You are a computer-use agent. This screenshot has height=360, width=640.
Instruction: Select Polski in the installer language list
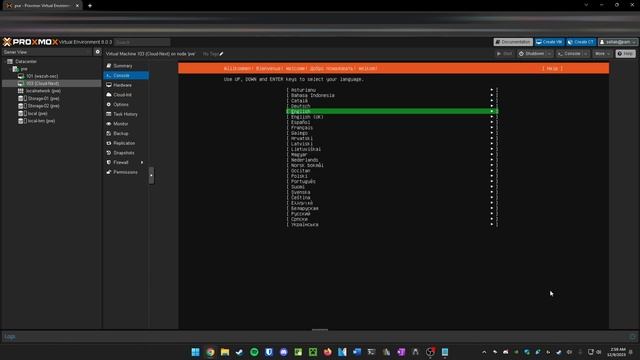392,176
